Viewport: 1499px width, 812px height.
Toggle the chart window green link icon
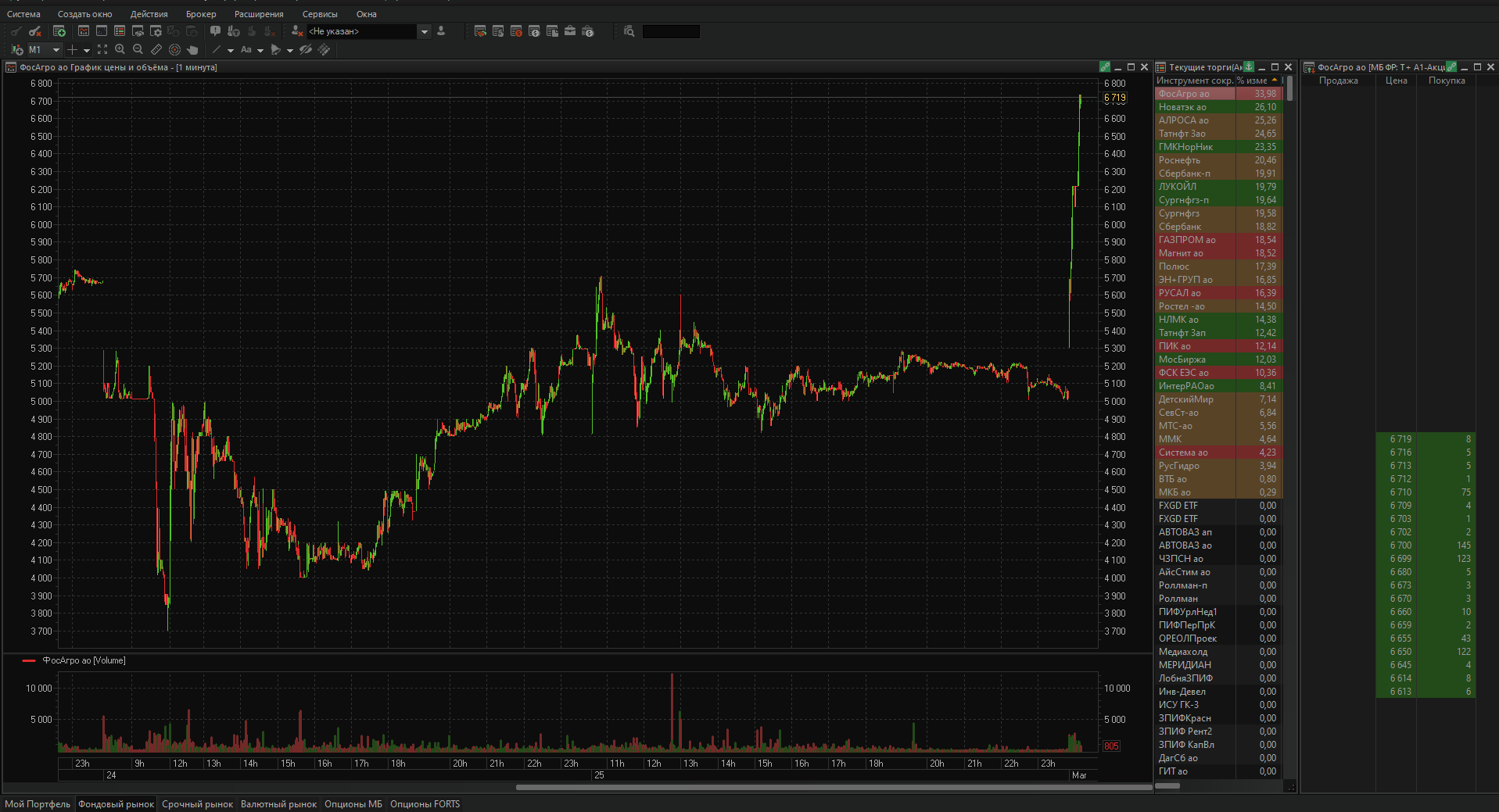tap(1105, 67)
